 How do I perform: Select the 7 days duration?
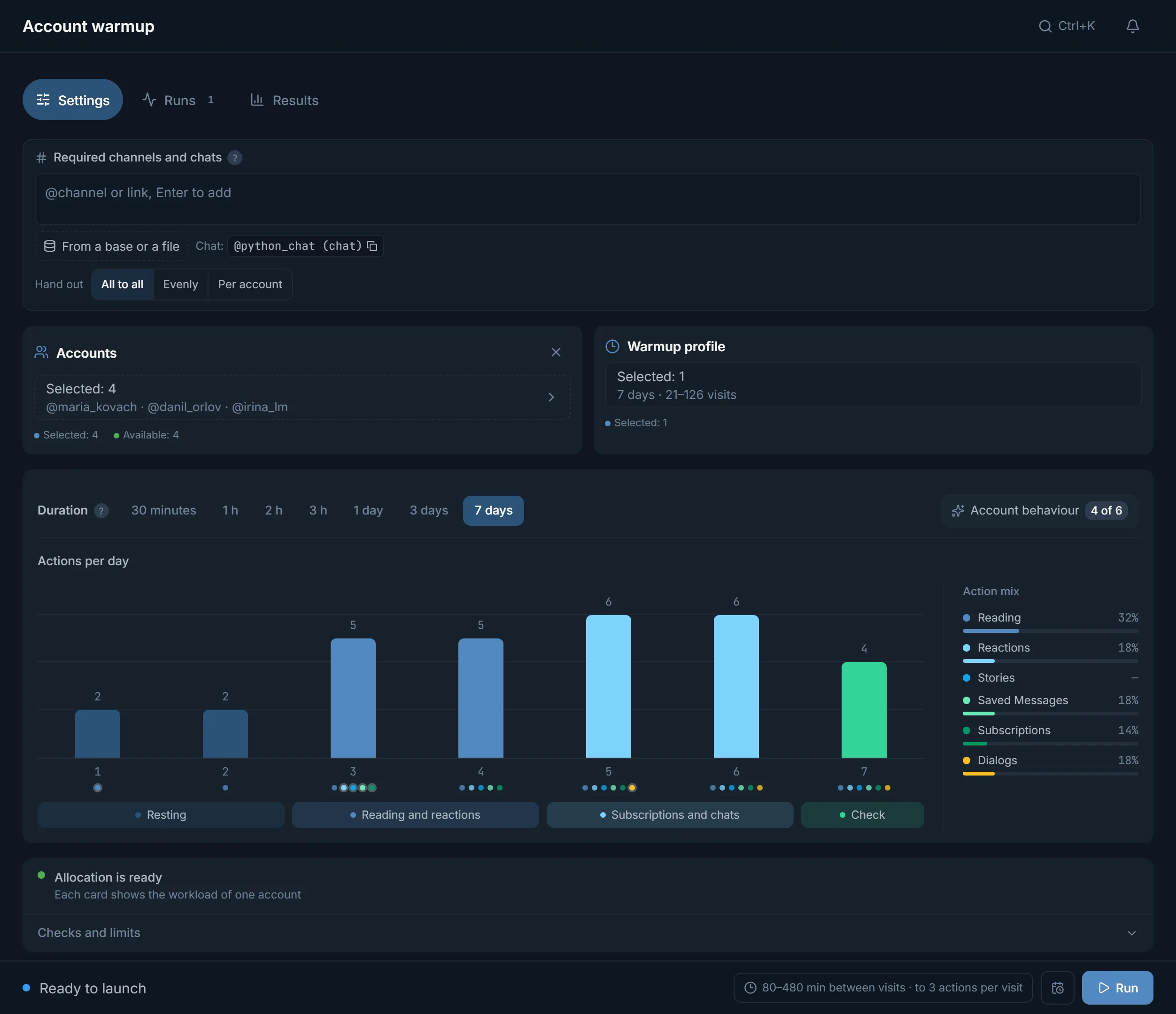tap(493, 511)
